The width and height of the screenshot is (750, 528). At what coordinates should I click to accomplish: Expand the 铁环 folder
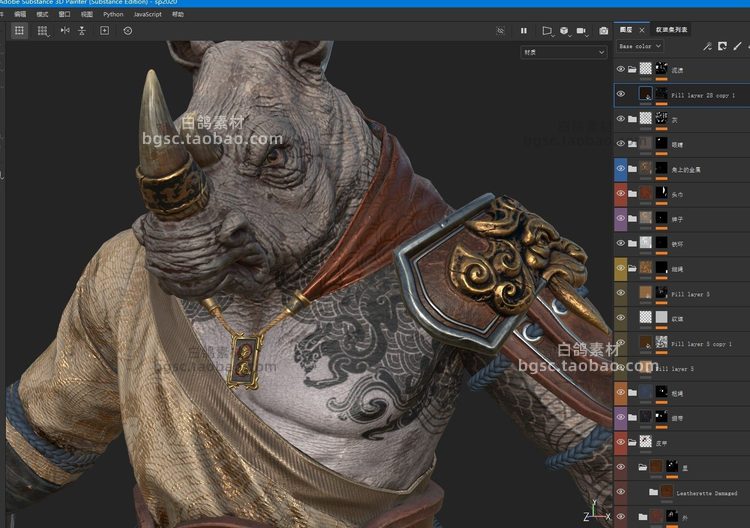click(632, 243)
